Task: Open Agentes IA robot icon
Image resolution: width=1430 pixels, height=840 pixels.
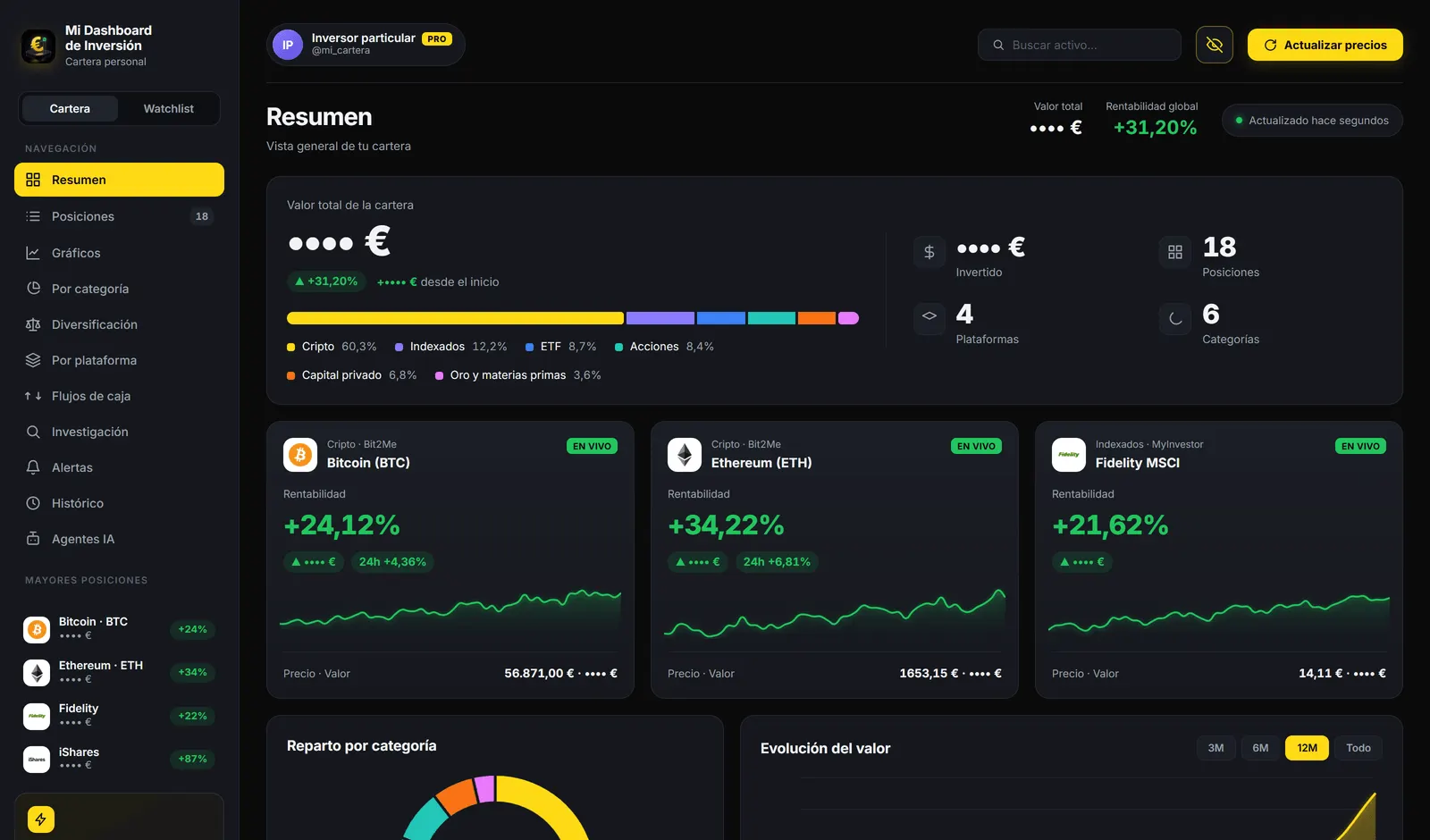Action: point(33,539)
